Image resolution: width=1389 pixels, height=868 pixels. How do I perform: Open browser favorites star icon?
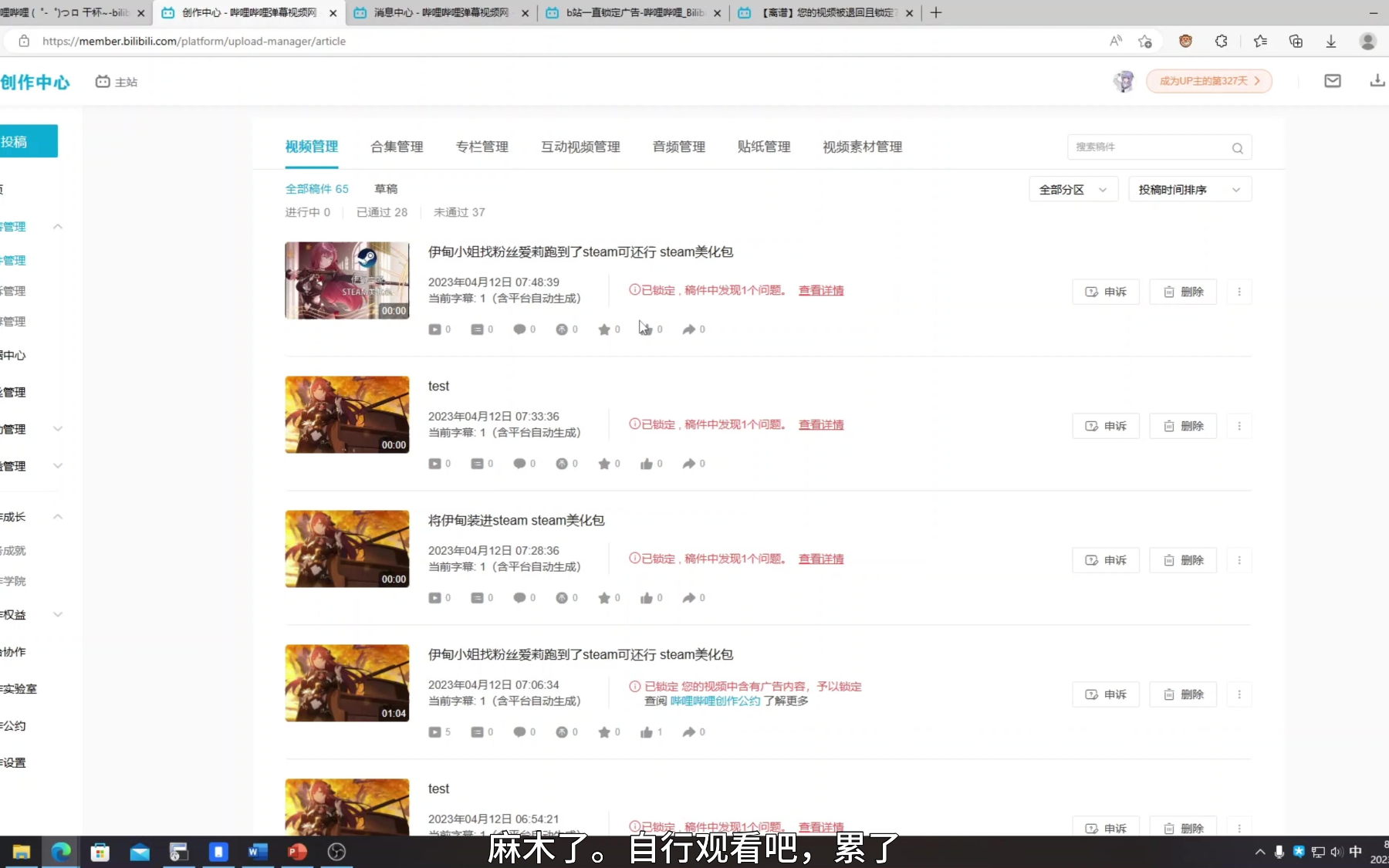[x=1260, y=42]
